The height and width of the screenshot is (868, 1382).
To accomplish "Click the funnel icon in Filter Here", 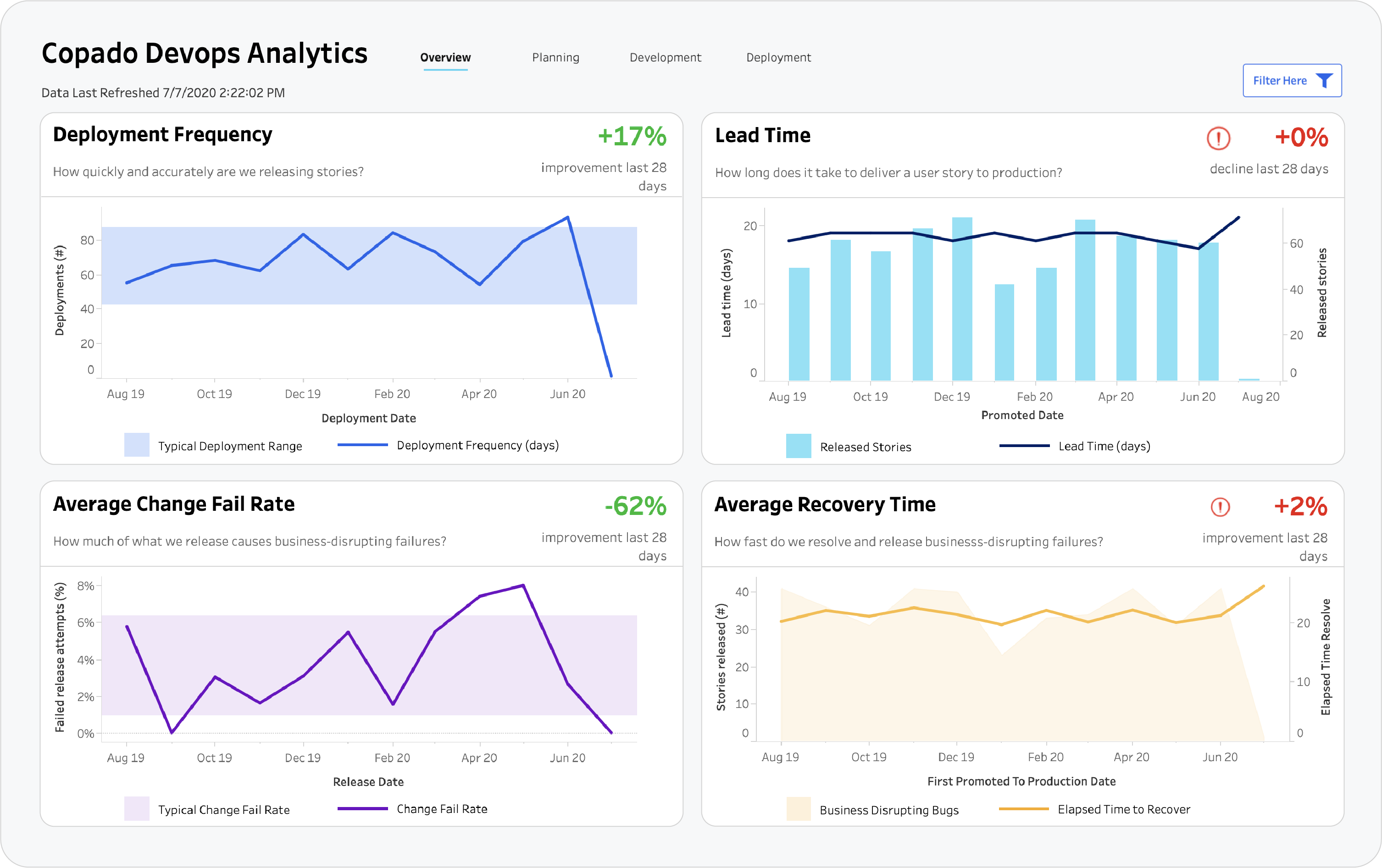I will pyautogui.click(x=1324, y=81).
